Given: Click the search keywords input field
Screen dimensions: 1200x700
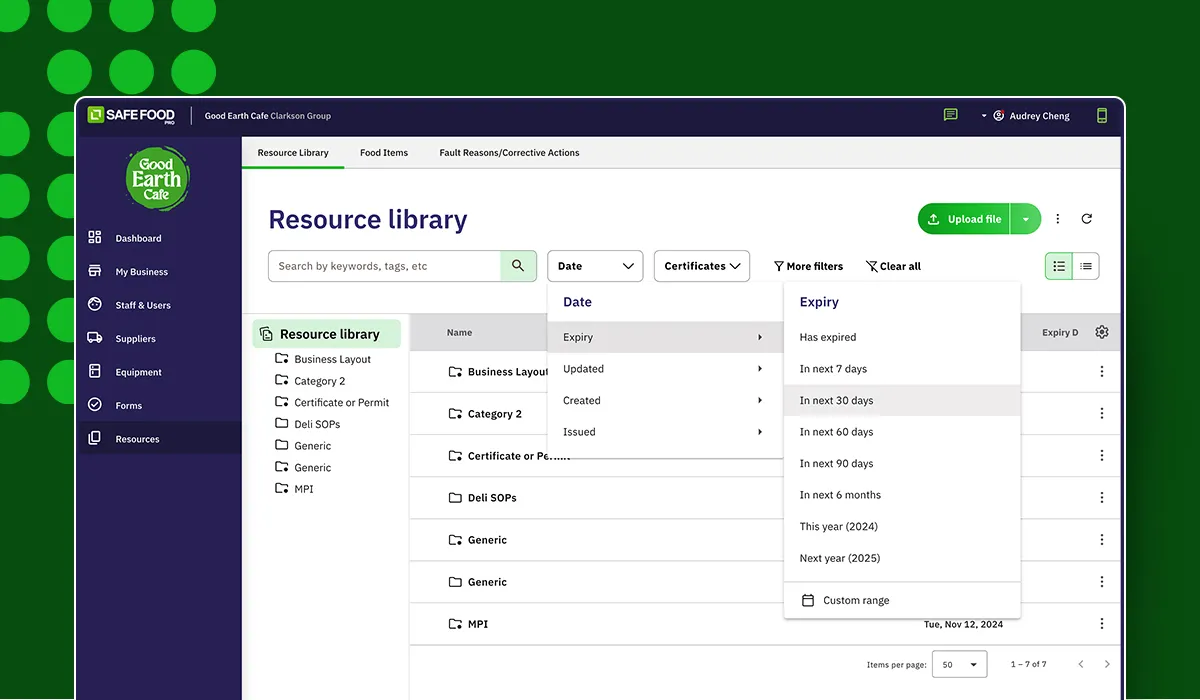Looking at the screenshot, I should click(x=385, y=266).
